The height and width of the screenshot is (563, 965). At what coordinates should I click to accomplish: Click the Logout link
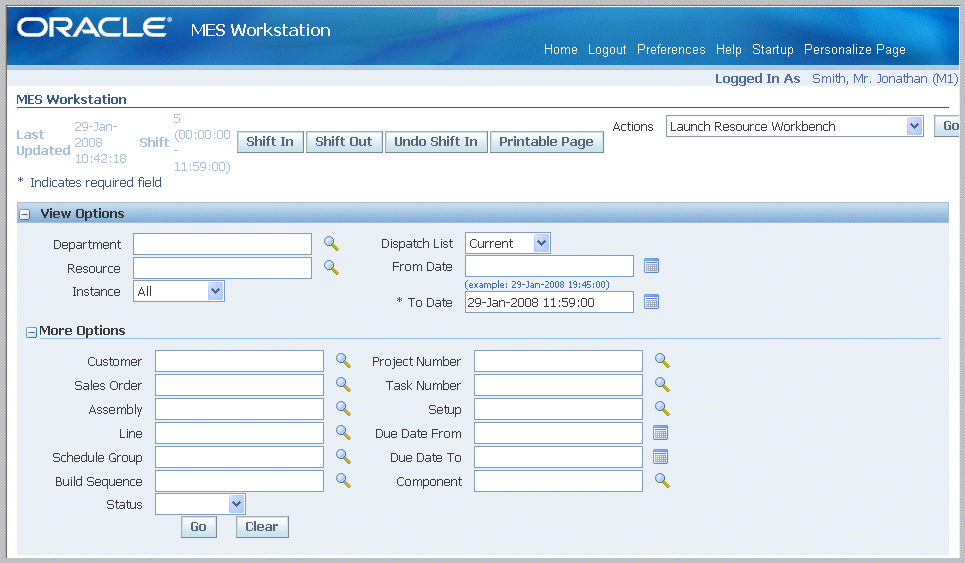[607, 49]
